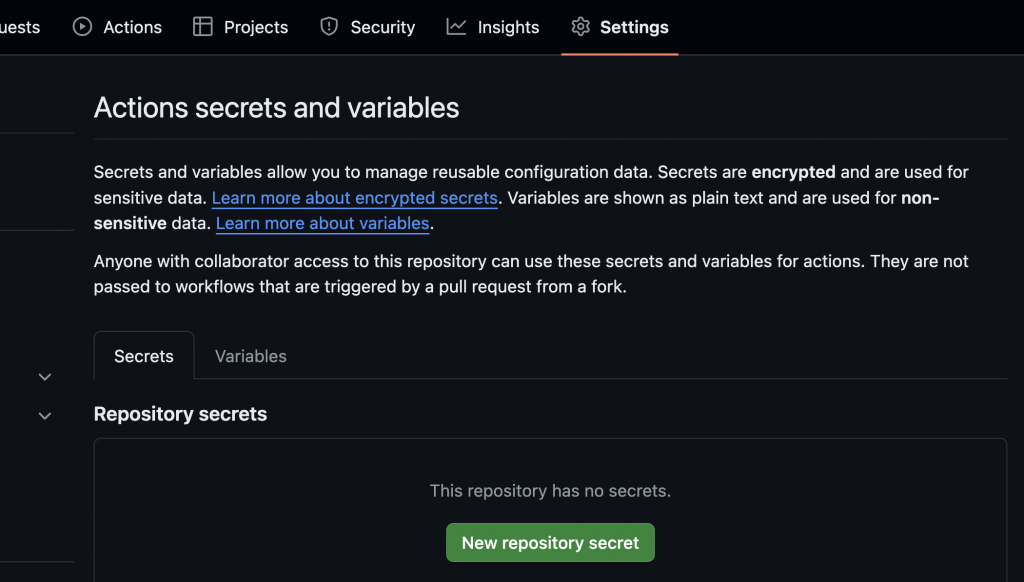1024x582 pixels.
Task: Open the Insights tab label
Action: pos(508,27)
